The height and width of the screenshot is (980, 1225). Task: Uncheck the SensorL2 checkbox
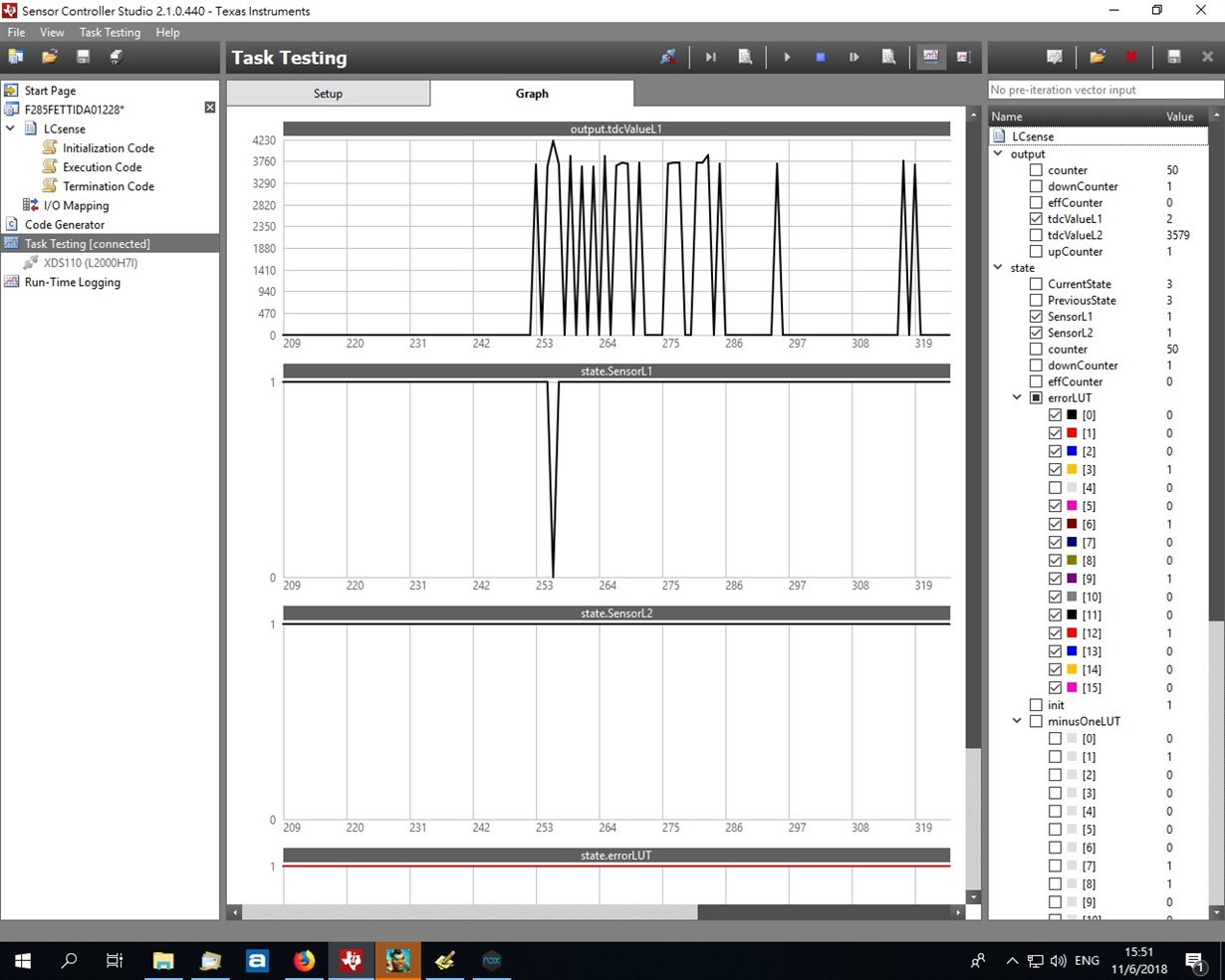pos(1036,333)
